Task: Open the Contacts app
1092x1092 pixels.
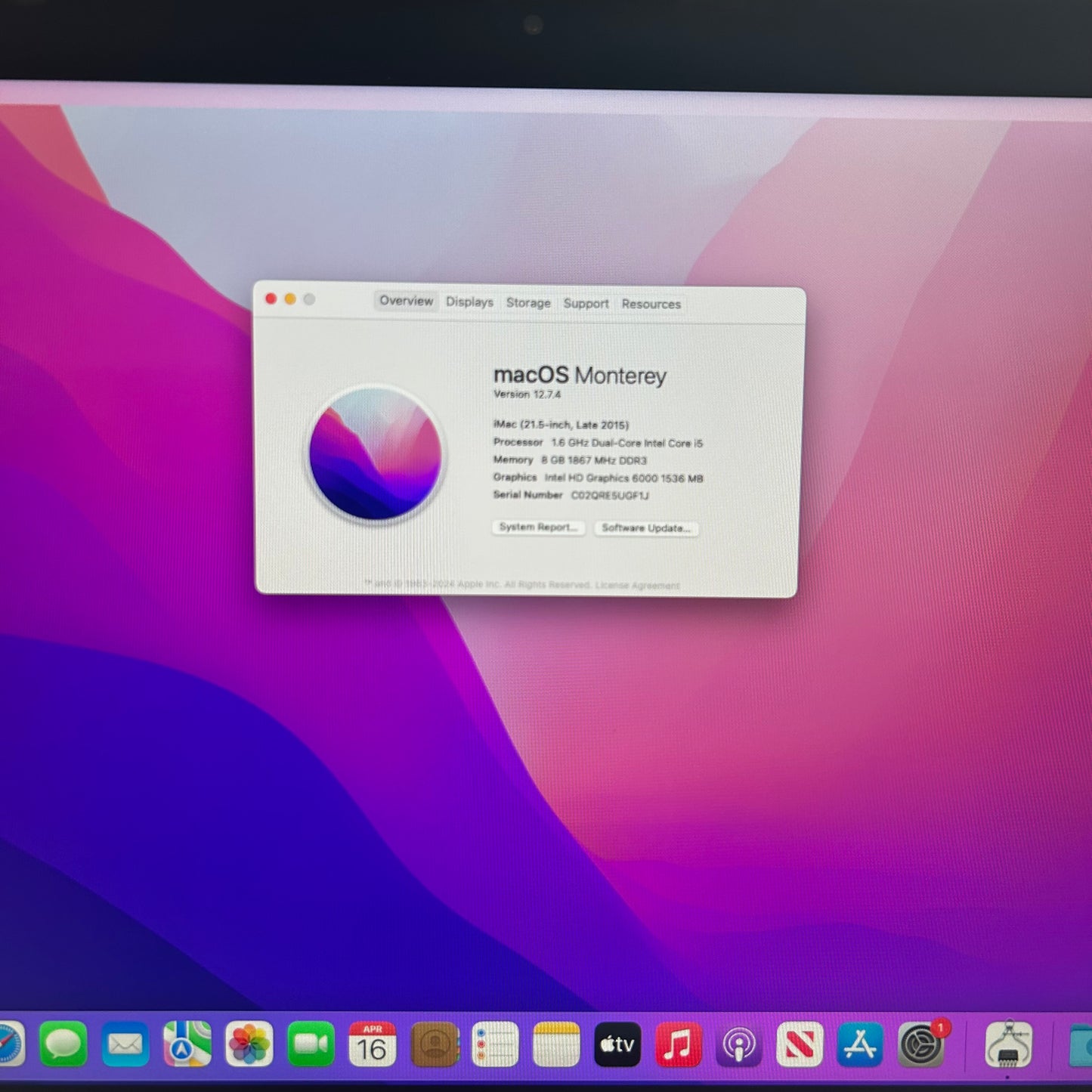Action: (x=435, y=1044)
